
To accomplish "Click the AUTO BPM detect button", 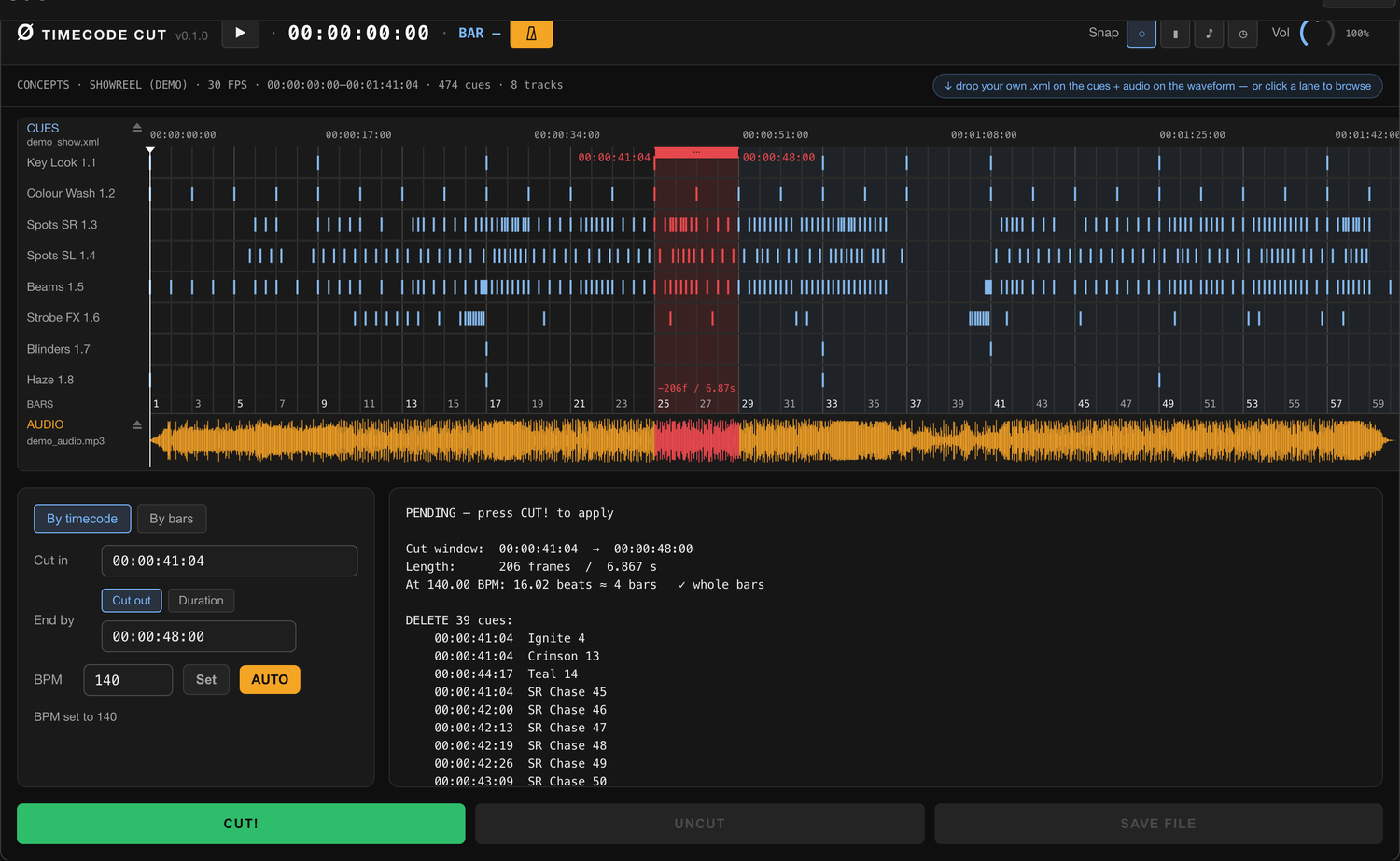I will tap(270, 680).
